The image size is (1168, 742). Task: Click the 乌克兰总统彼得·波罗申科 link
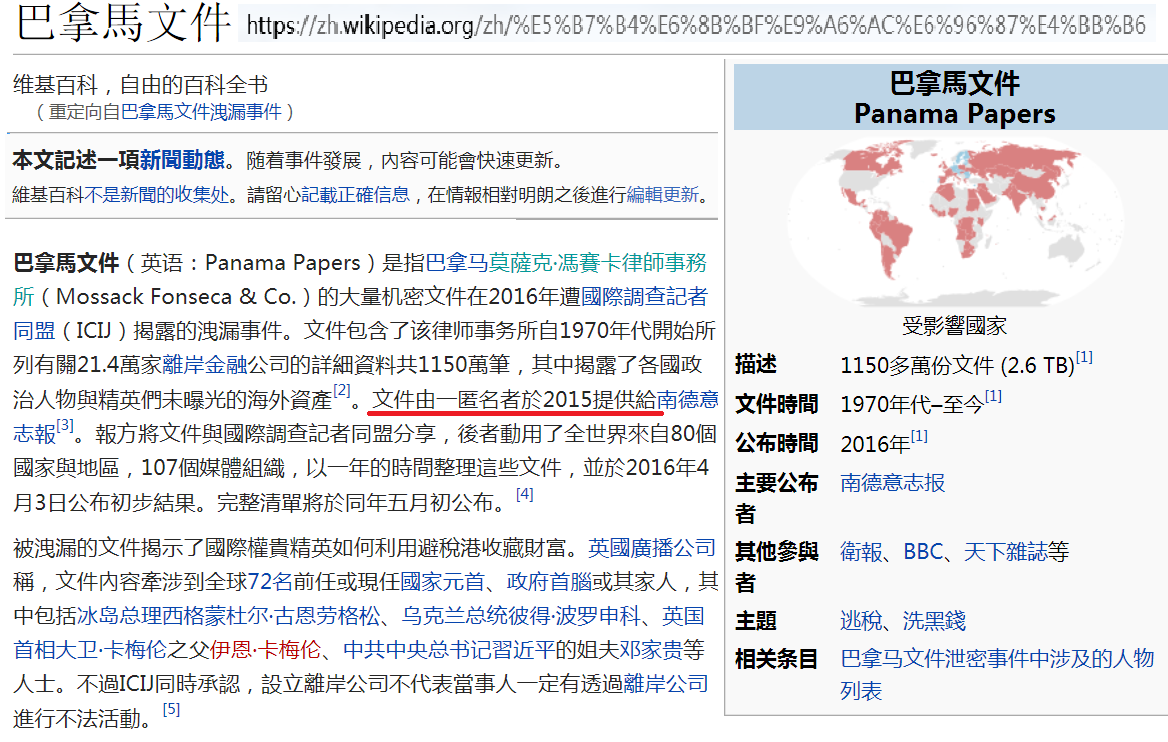(x=521, y=616)
